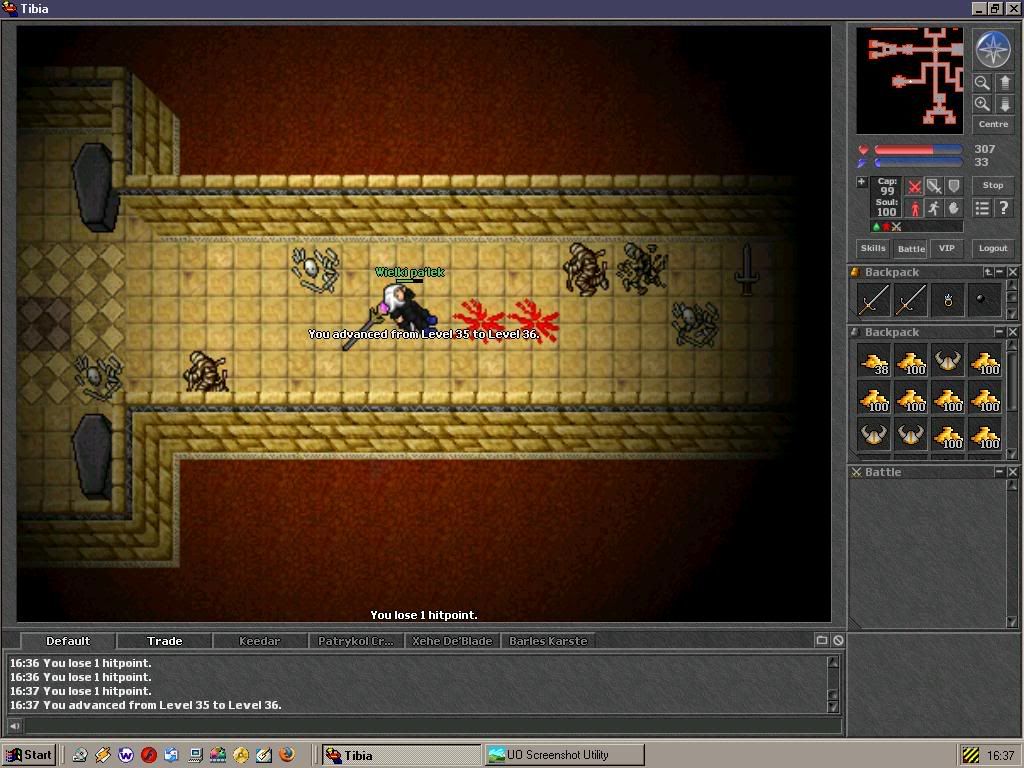The width and height of the screenshot is (1024, 768).
Task: Click the red hitpoints bar
Action: (x=918, y=150)
